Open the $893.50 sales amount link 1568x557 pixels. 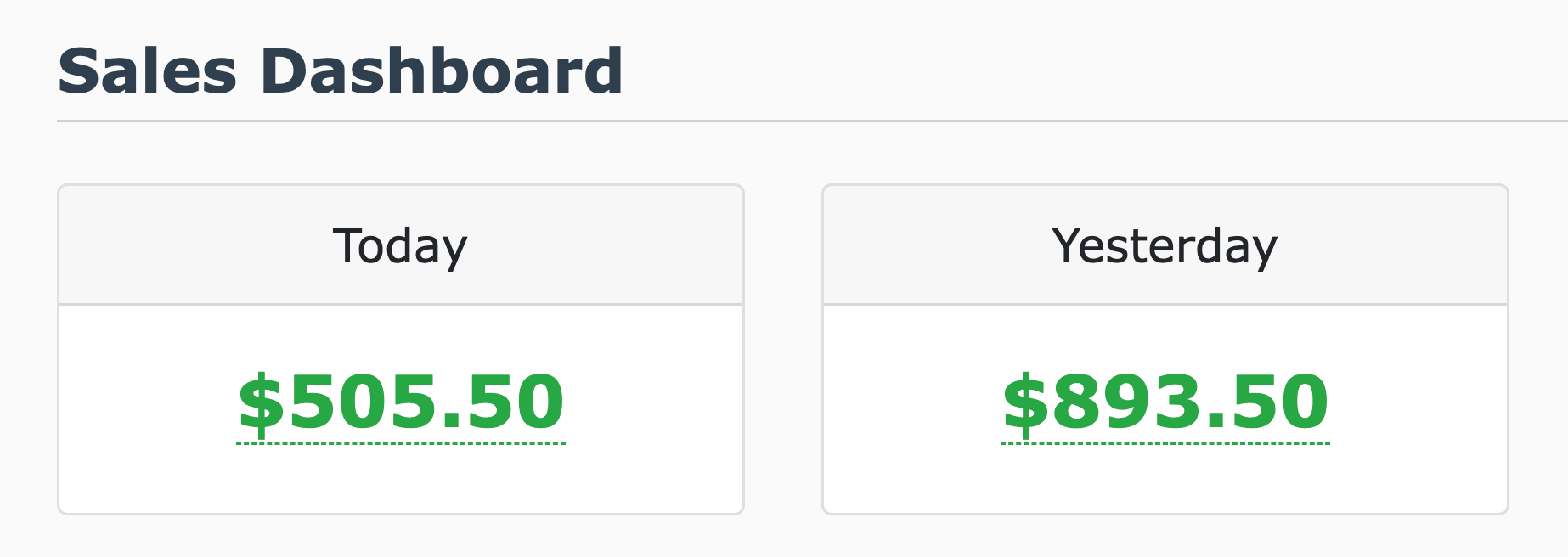click(x=1165, y=402)
